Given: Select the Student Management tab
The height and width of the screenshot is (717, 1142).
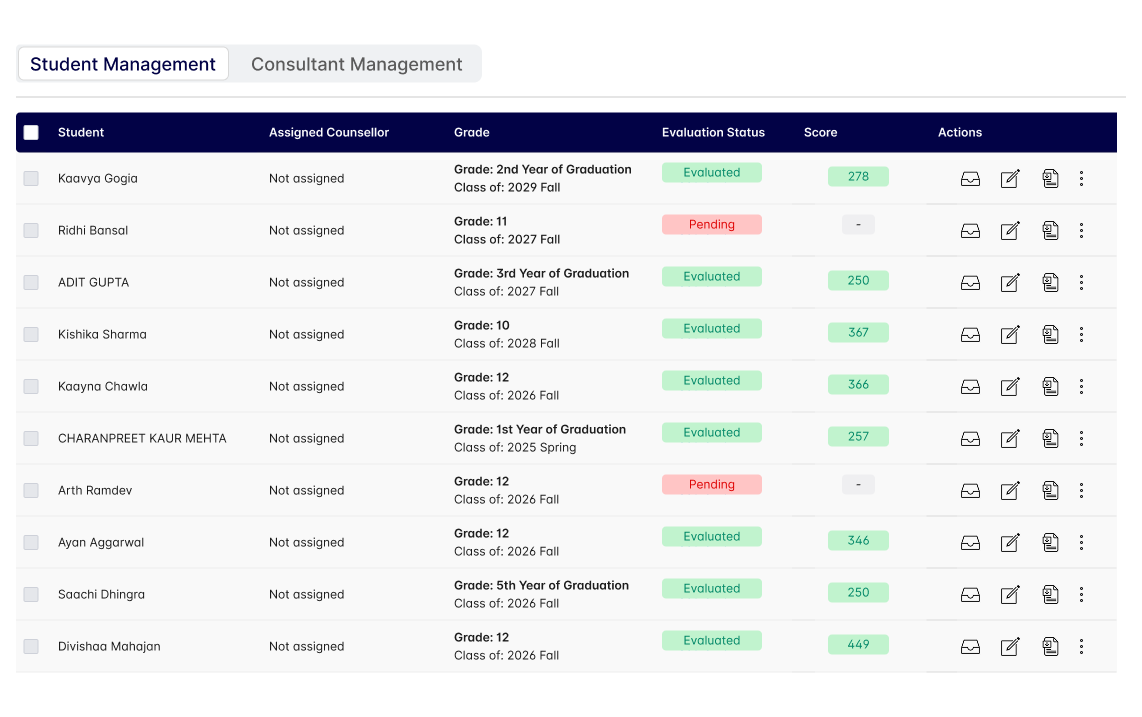Looking at the screenshot, I should pos(122,63).
